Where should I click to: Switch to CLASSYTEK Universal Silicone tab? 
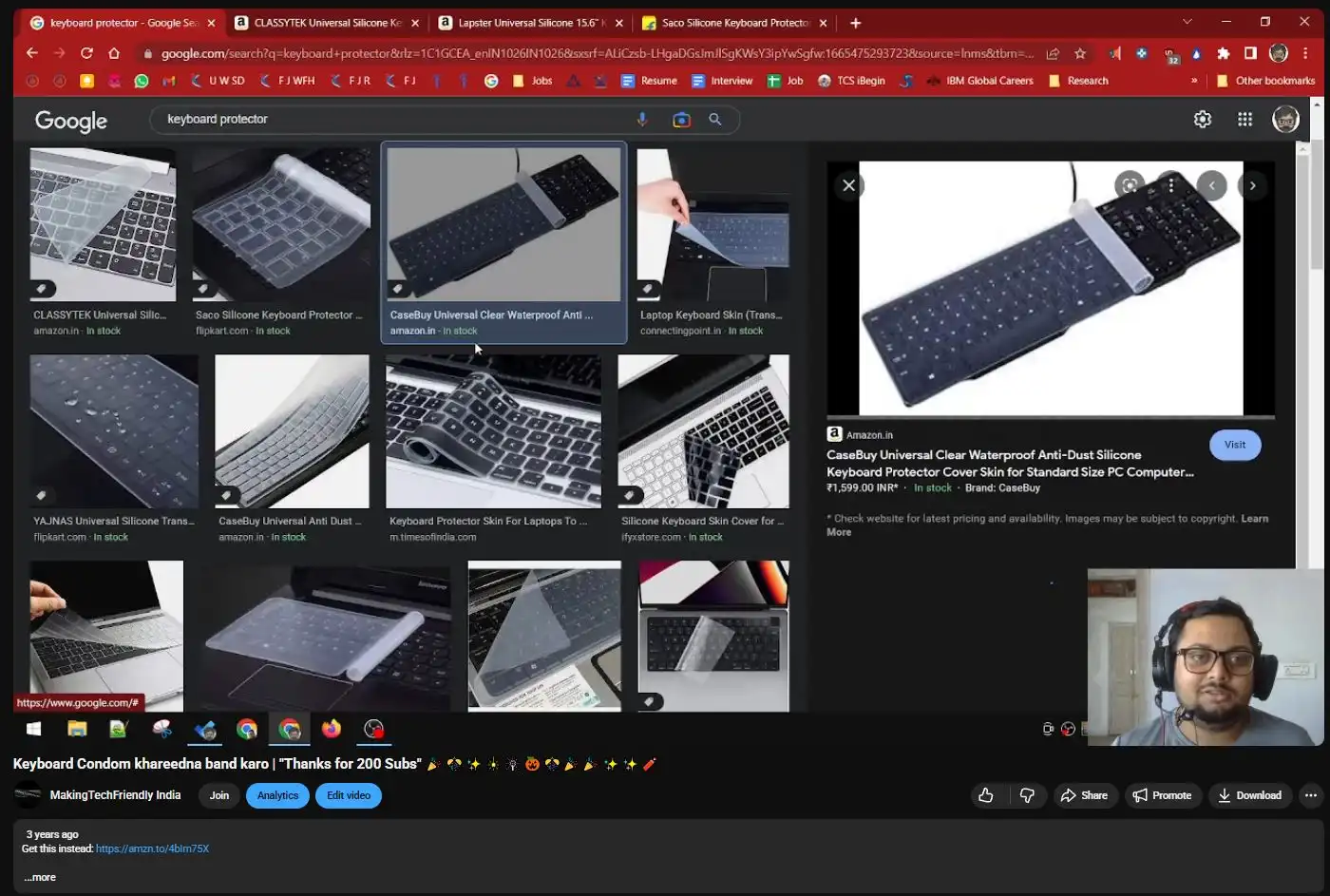327,23
